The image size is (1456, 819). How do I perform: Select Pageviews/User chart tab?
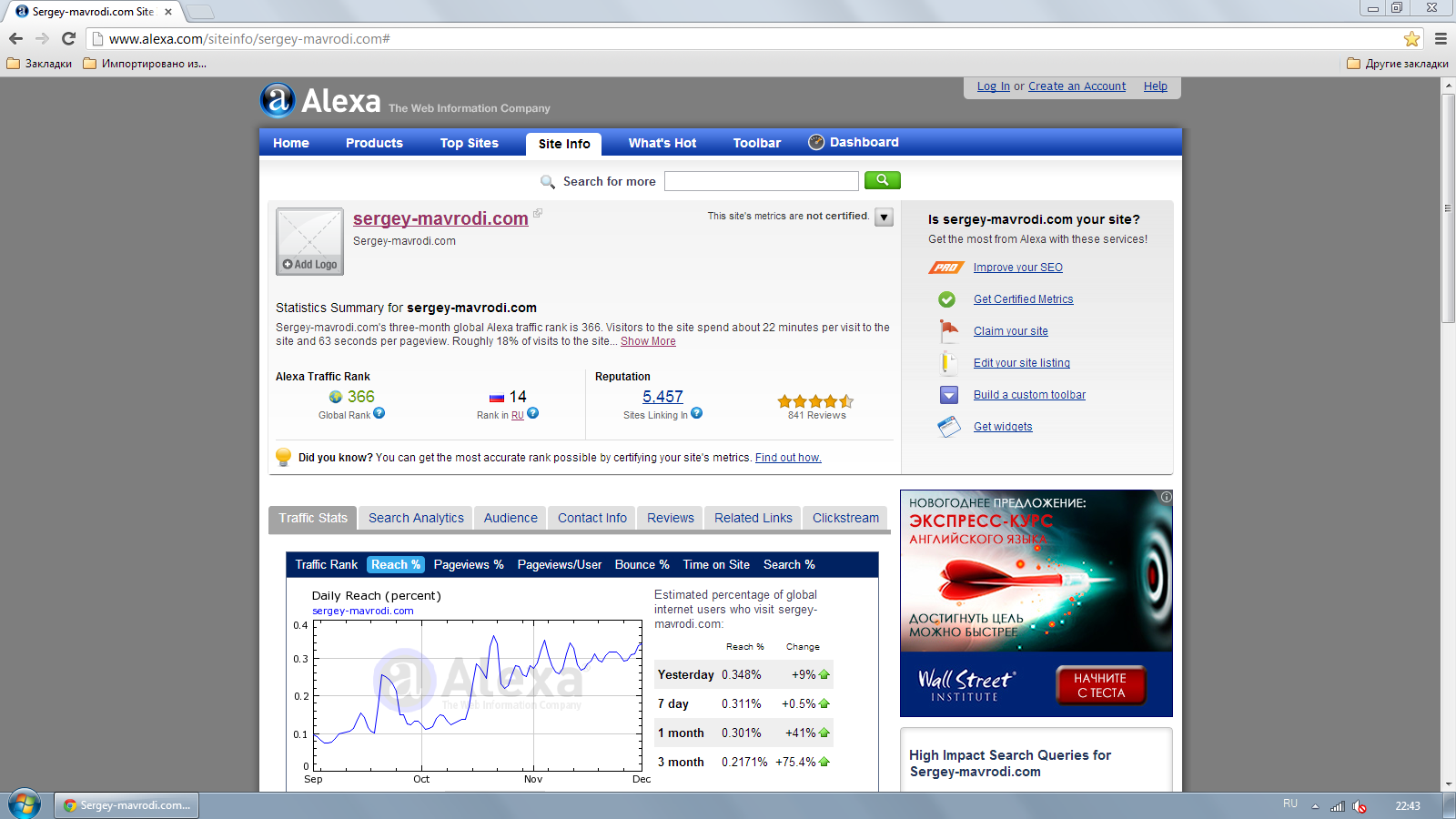coord(560,564)
